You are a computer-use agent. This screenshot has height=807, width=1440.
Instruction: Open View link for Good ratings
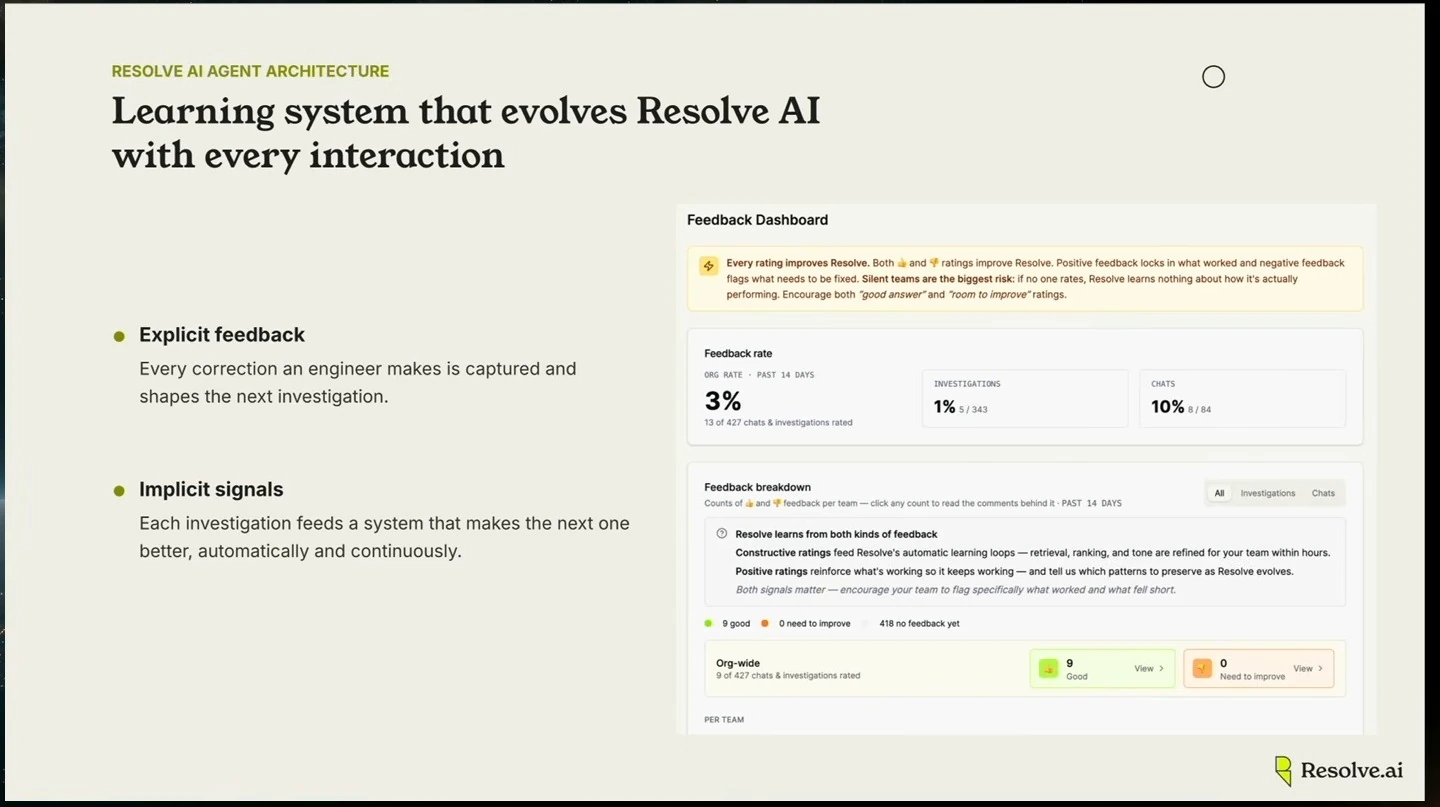pyautogui.click(x=1149, y=668)
